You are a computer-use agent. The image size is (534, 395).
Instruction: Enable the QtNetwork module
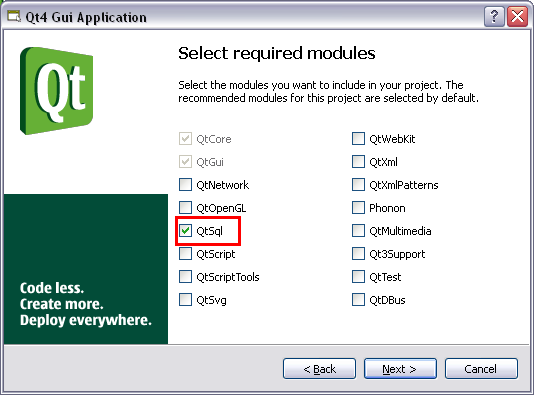click(x=185, y=185)
